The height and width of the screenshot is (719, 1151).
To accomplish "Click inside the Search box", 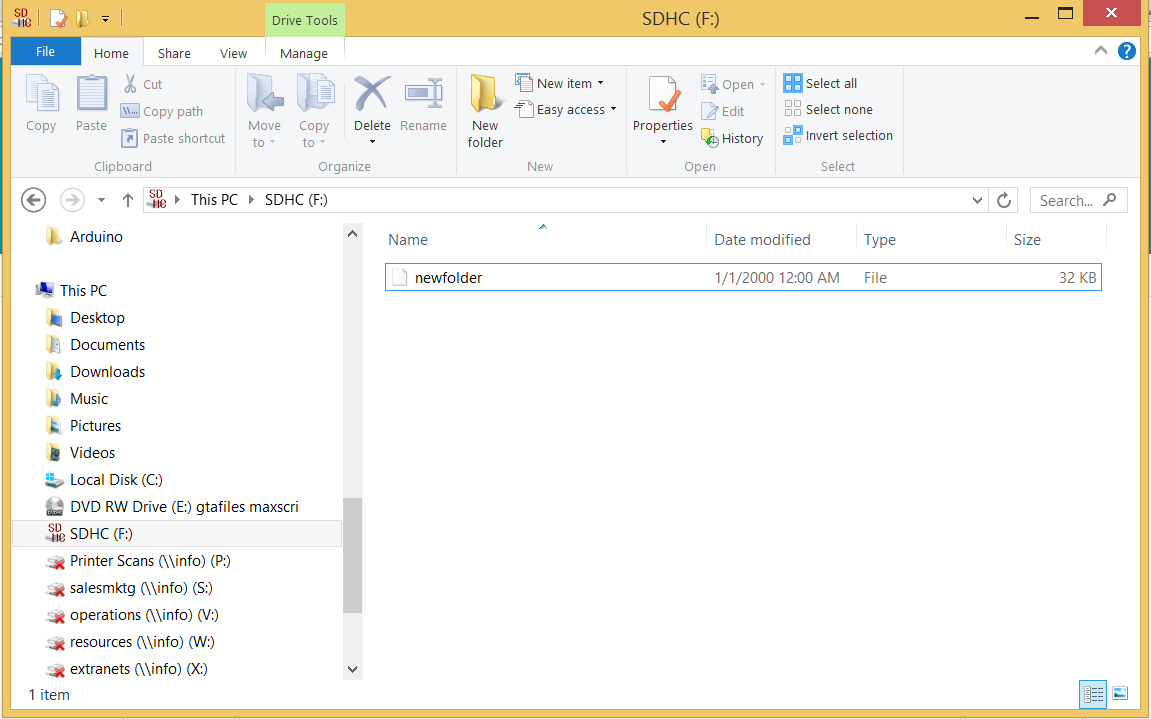I will click(1070, 199).
